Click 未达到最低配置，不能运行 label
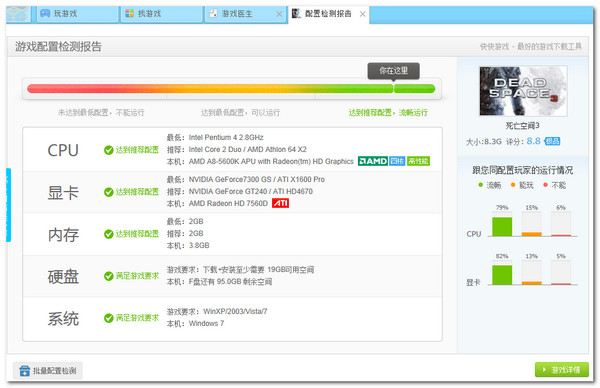The width and height of the screenshot is (600, 388). [x=101, y=112]
